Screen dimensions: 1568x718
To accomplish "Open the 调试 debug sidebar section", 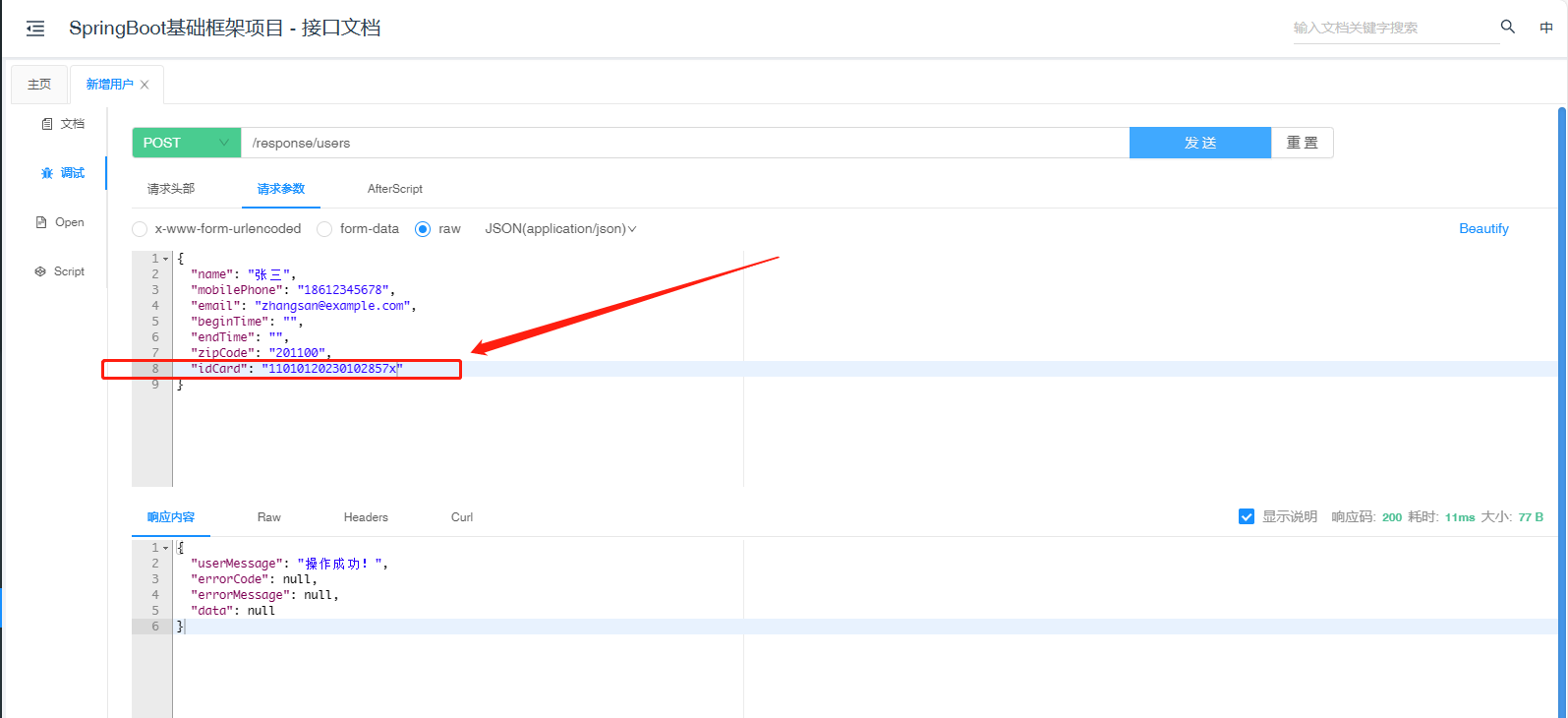I will point(63,173).
